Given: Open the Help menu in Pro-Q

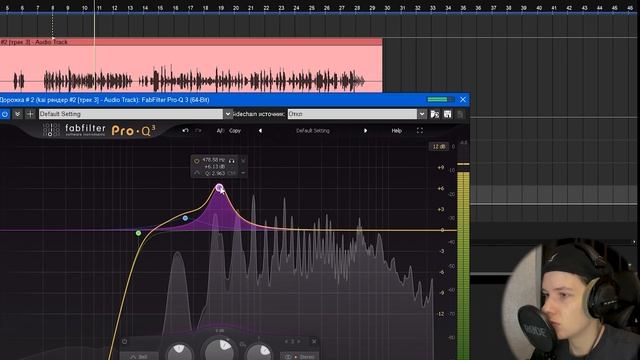Looking at the screenshot, I should [x=397, y=131].
